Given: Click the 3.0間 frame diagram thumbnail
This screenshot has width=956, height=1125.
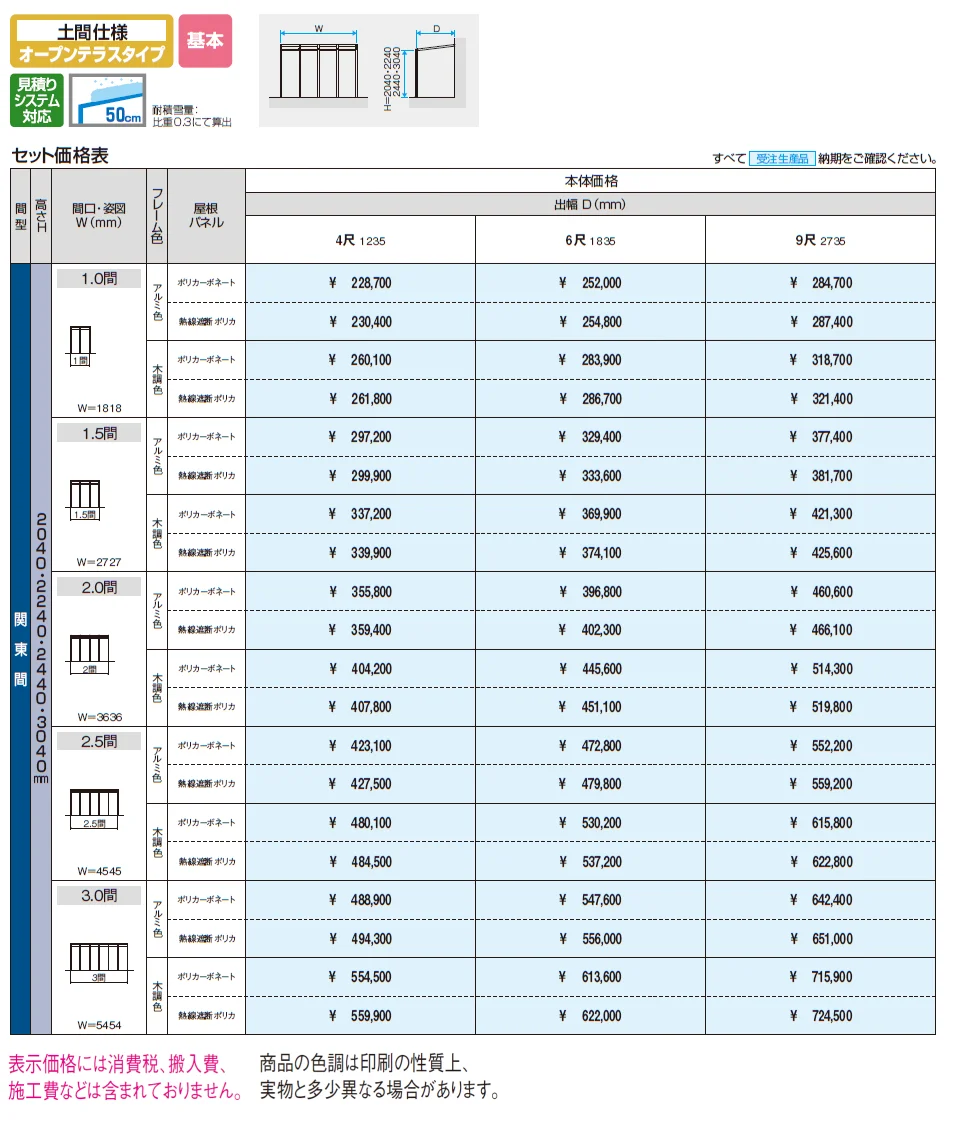Looking at the screenshot, I should coord(99,963).
